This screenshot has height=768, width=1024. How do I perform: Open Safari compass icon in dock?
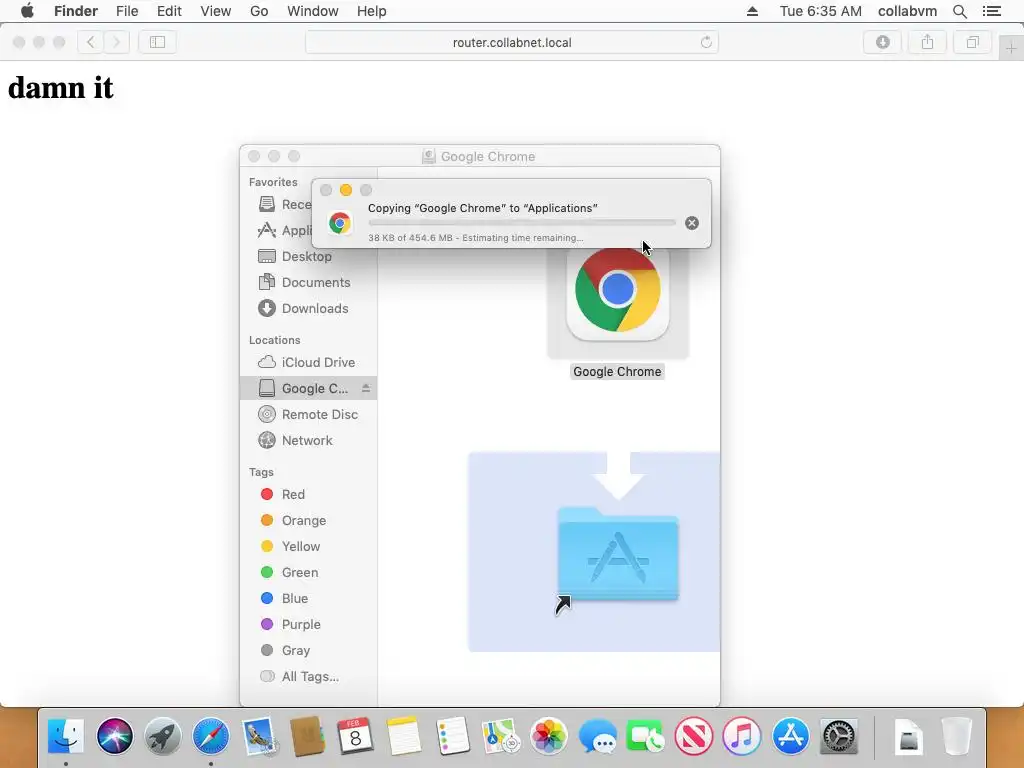(x=211, y=736)
